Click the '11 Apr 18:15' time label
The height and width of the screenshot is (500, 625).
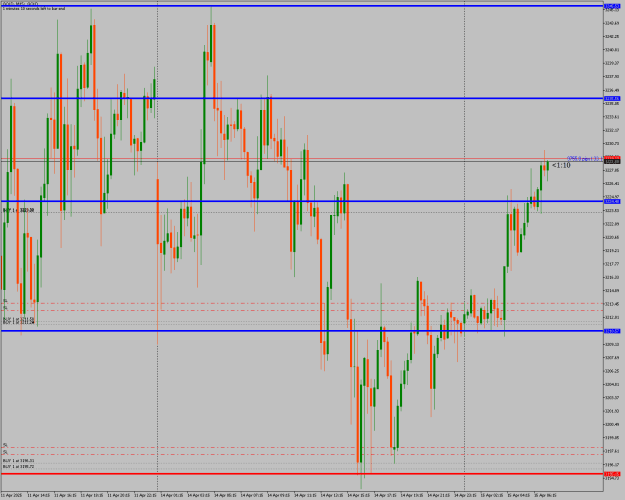pyautogui.click(x=92, y=495)
